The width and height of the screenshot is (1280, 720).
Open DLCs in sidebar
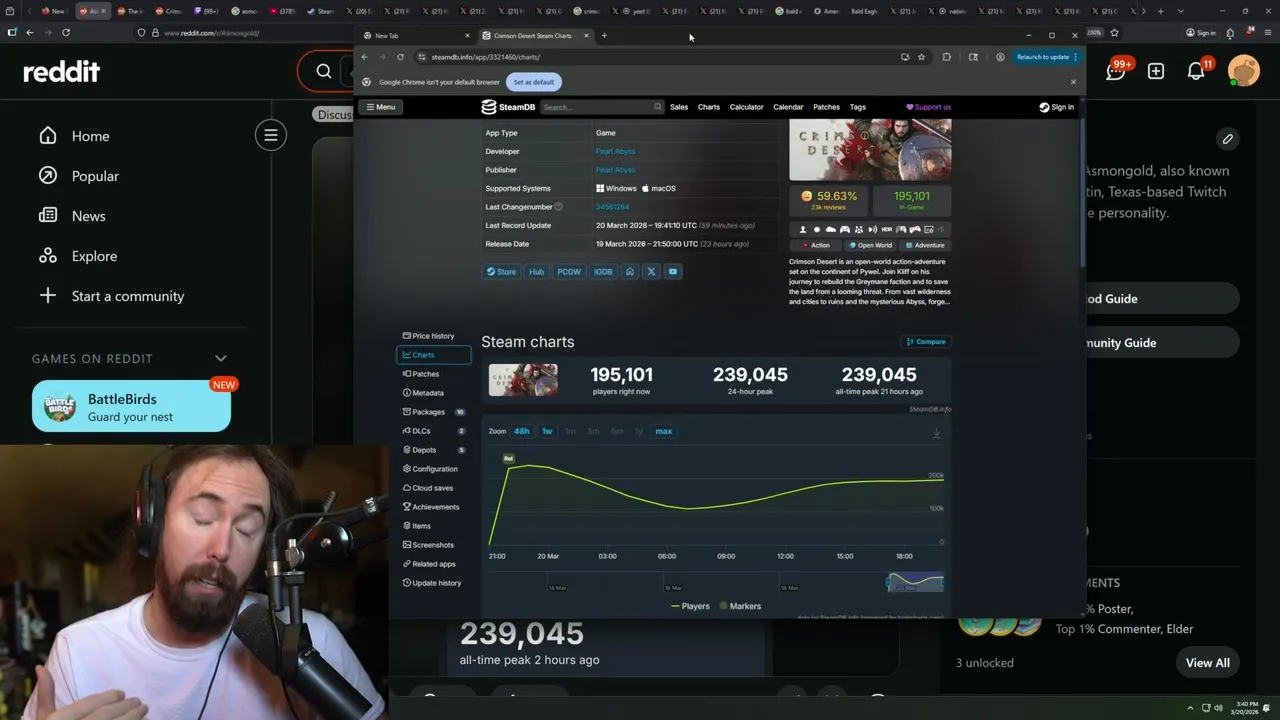[x=433, y=431]
